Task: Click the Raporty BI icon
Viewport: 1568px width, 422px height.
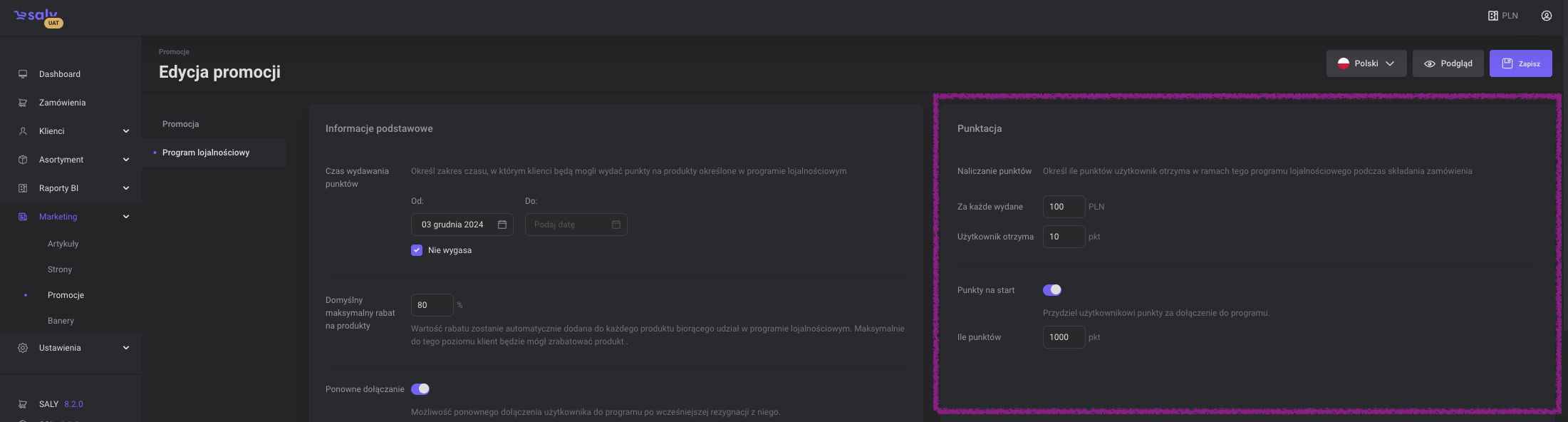Action: [23, 188]
